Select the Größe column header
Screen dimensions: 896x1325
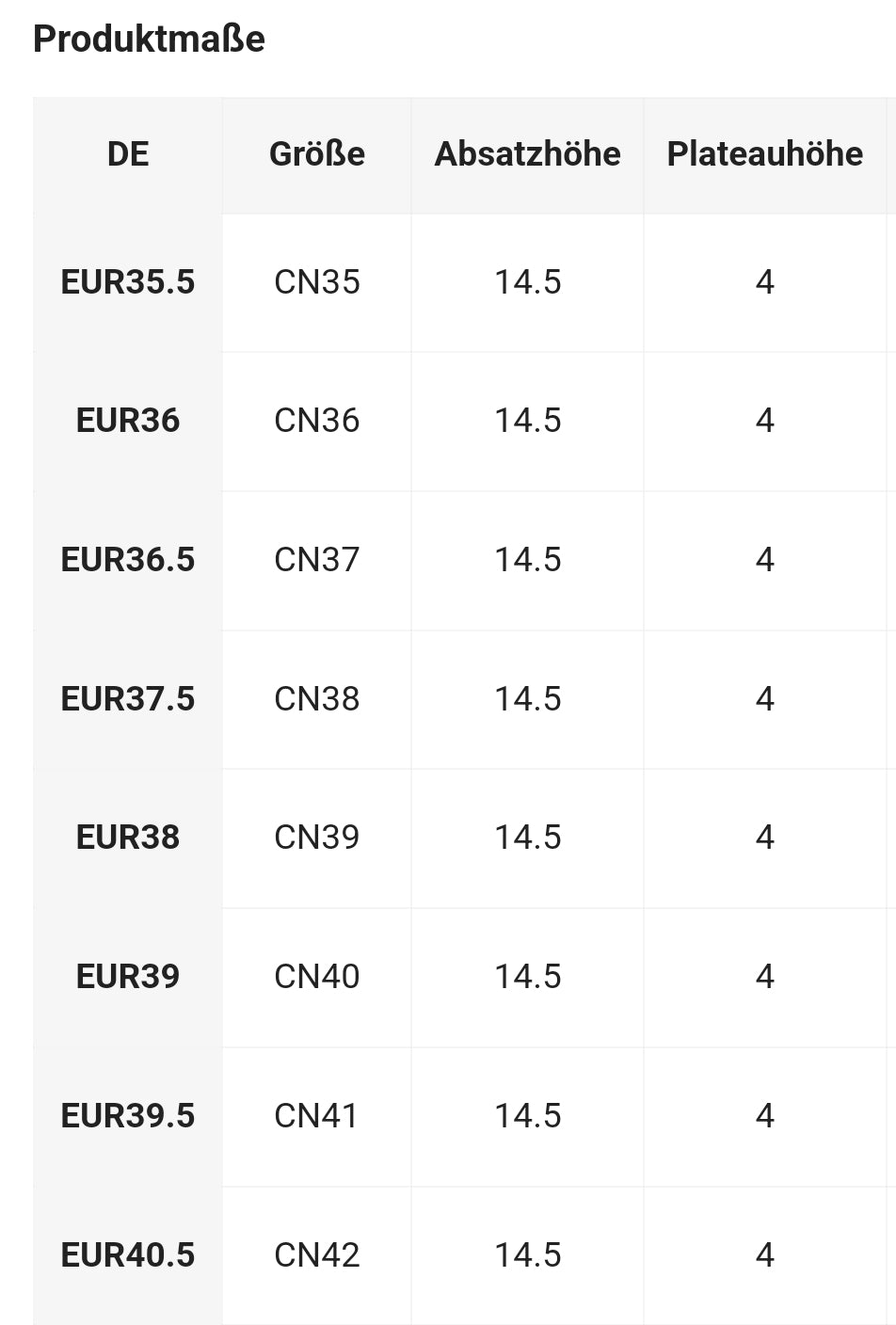pos(317,154)
